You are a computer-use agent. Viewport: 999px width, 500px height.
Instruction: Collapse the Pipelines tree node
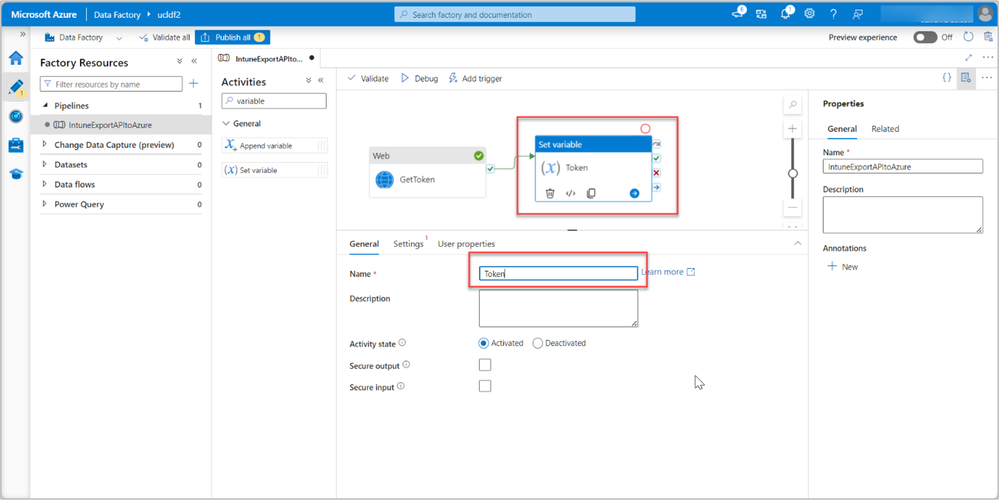45,106
